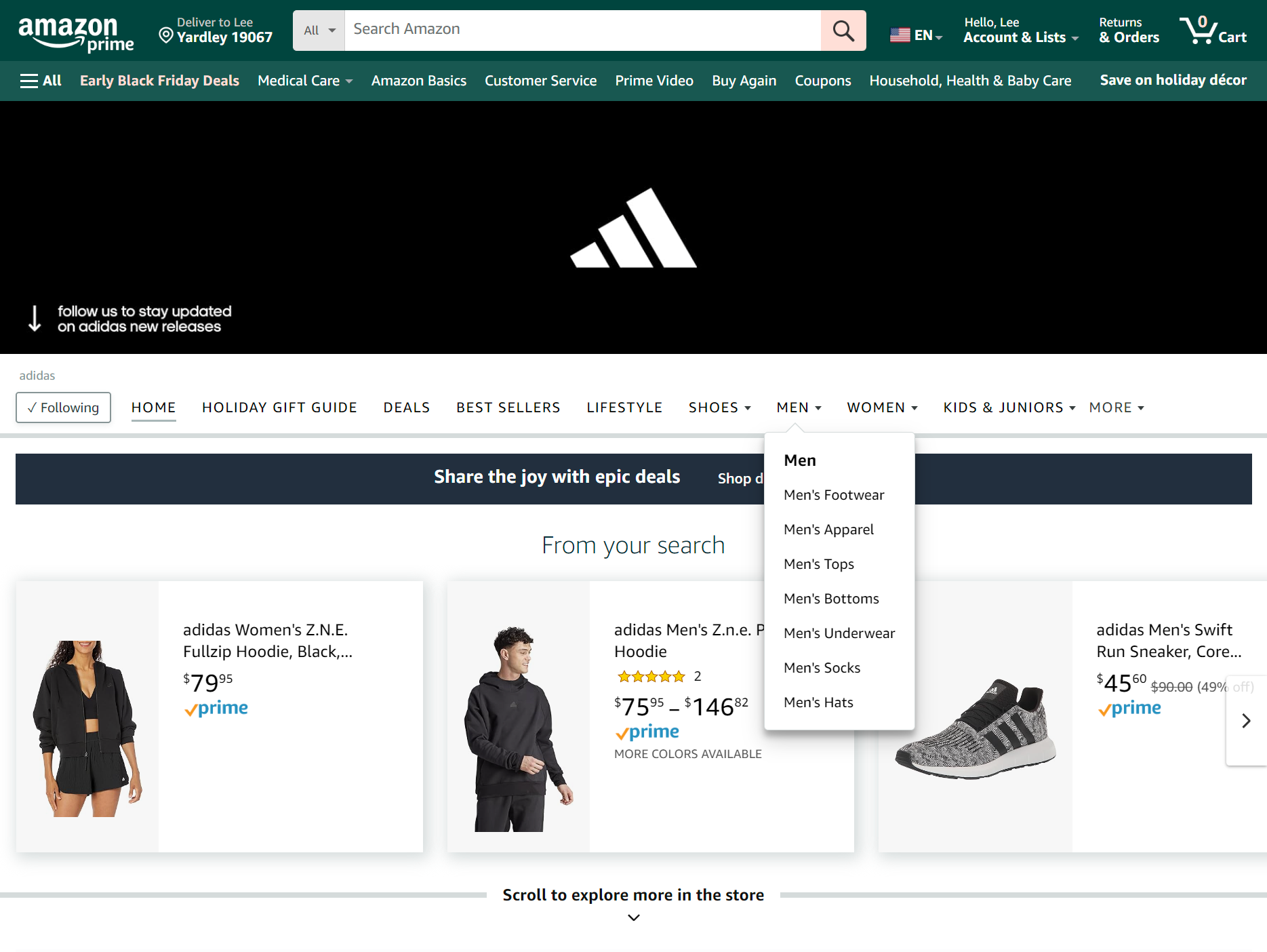
Task: Open Household, Health & Baby Care
Action: click(x=970, y=81)
